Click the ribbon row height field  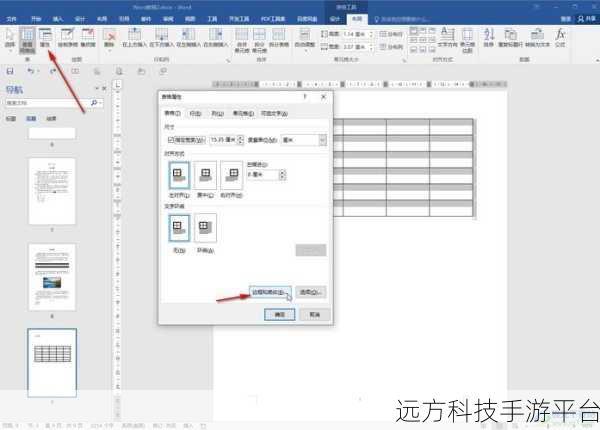coord(356,34)
